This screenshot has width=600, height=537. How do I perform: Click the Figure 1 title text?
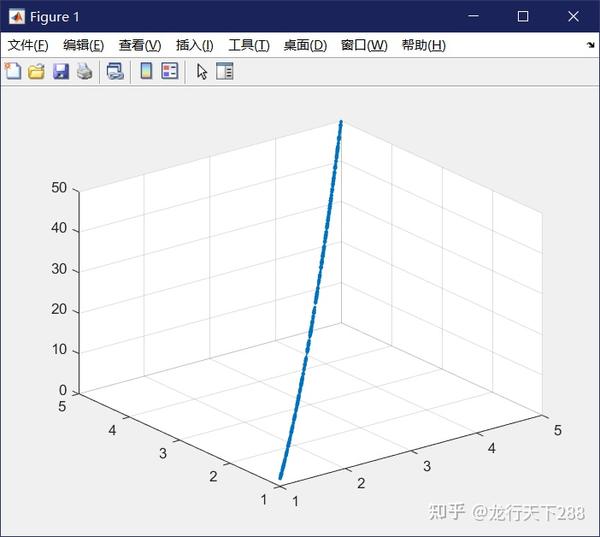pos(54,17)
